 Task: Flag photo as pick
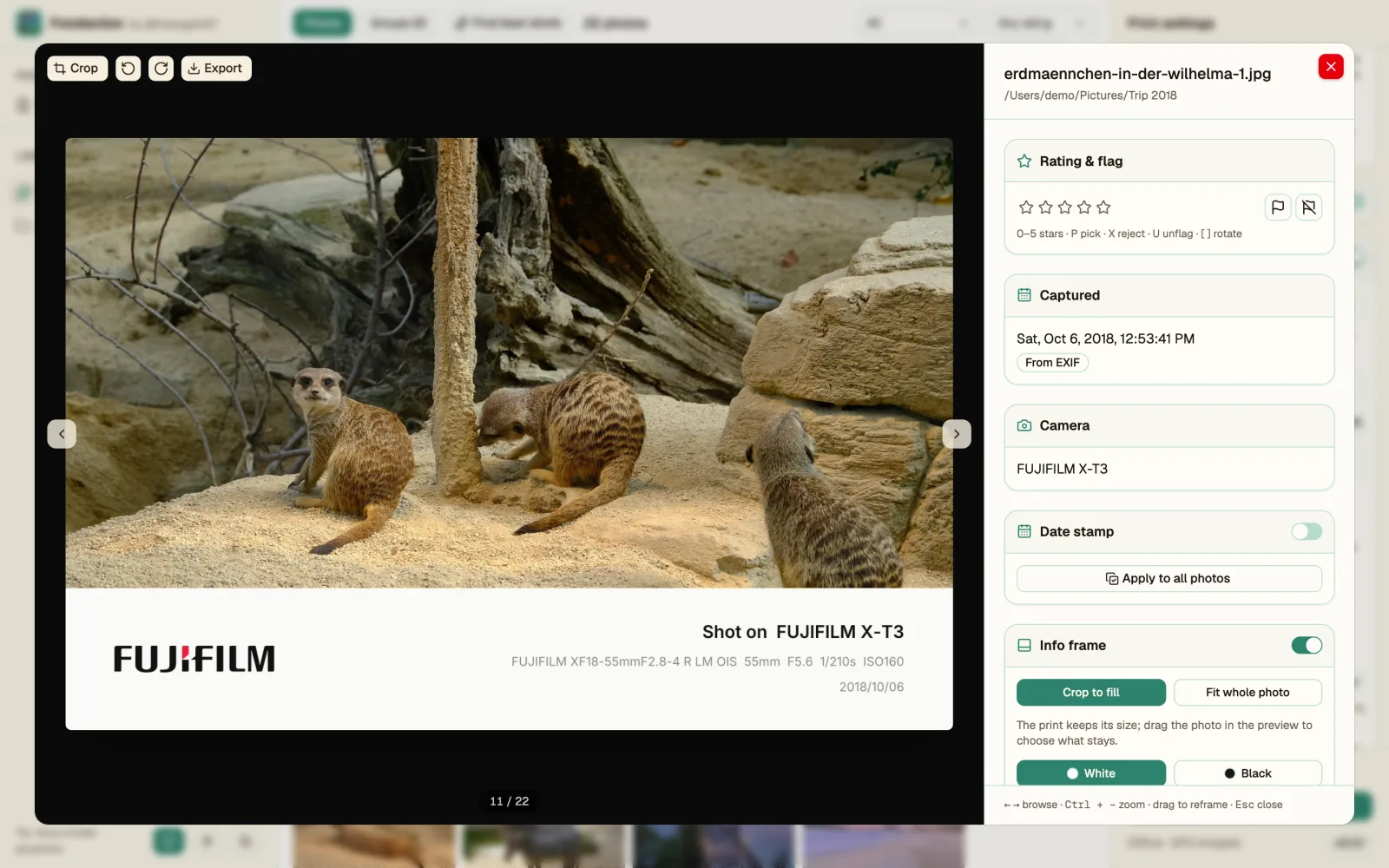[x=1277, y=207]
